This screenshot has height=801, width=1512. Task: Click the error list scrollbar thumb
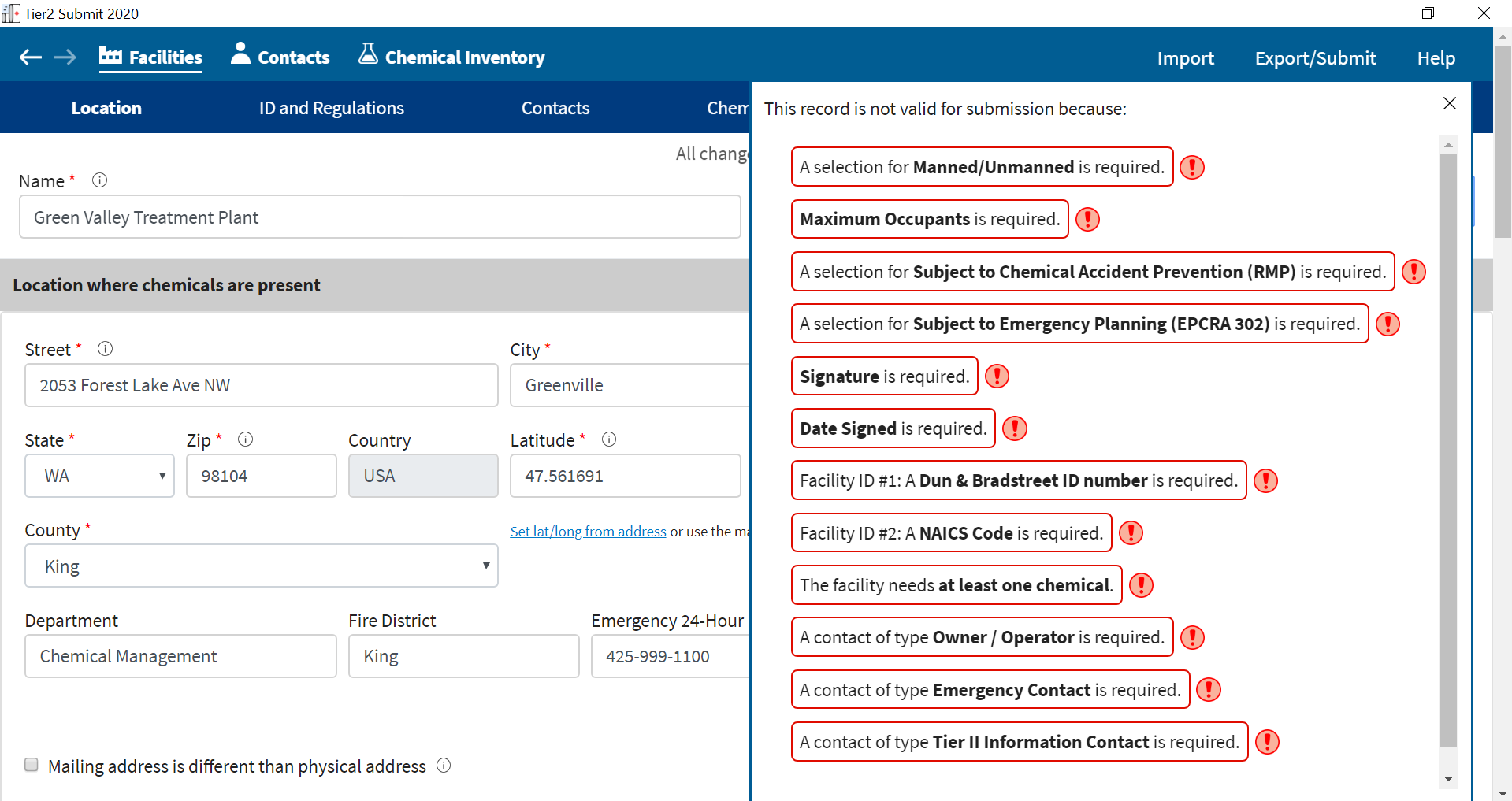1448,450
